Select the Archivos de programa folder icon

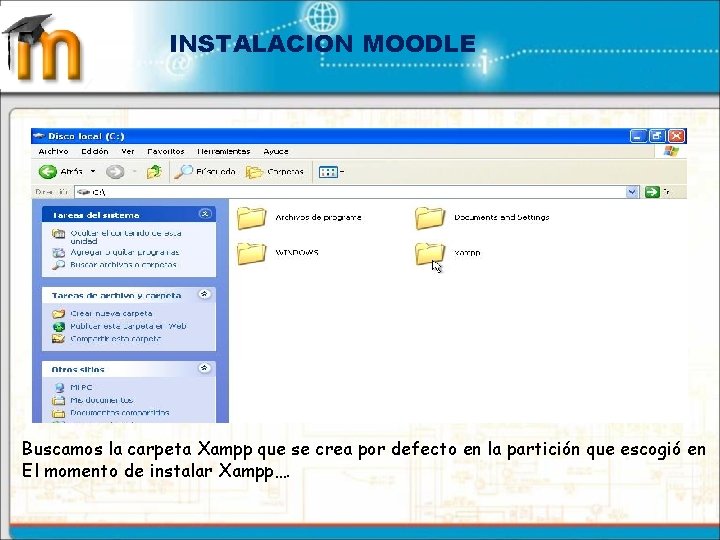251,218
